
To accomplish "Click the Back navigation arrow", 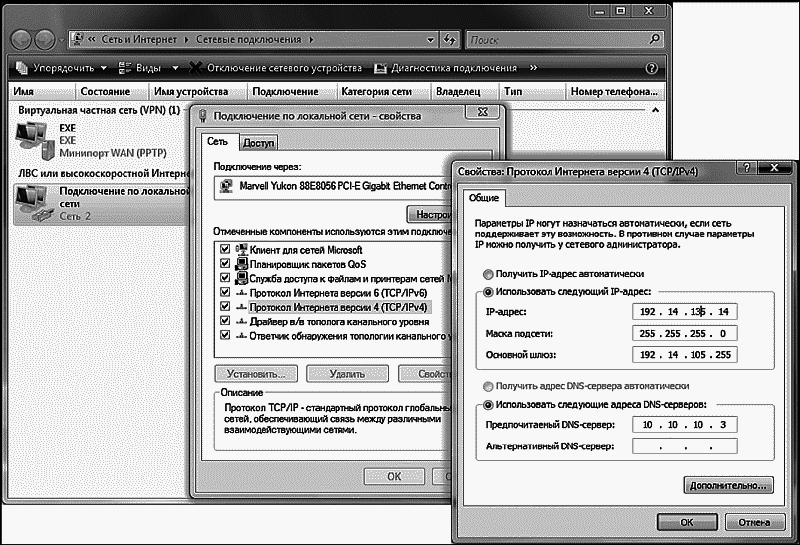I will (x=21, y=40).
